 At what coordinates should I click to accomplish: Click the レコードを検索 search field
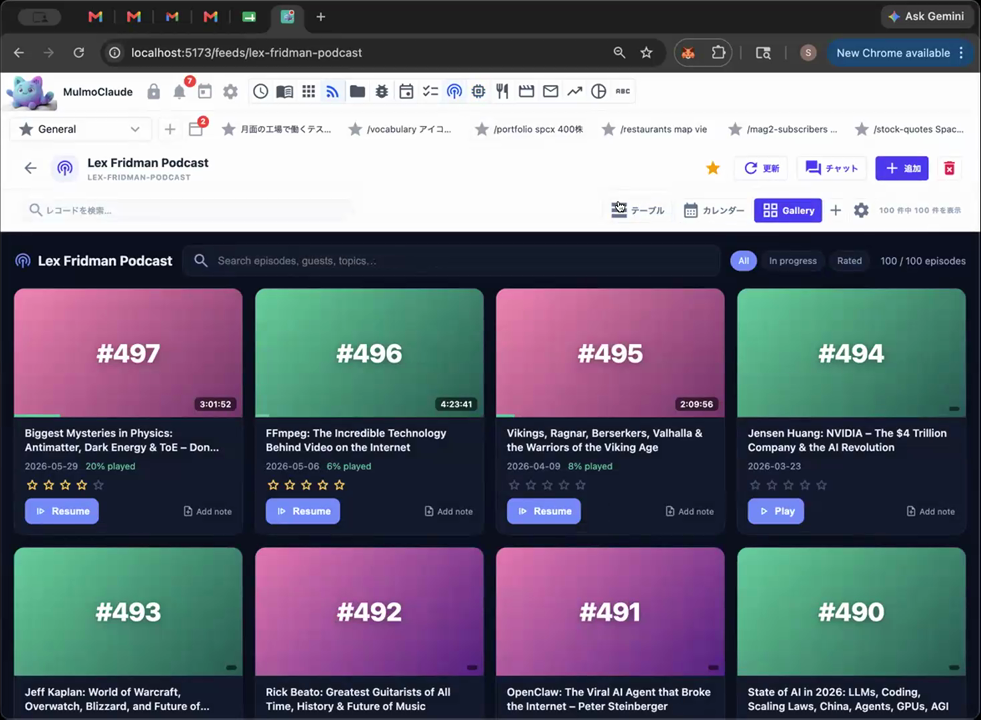tap(188, 210)
